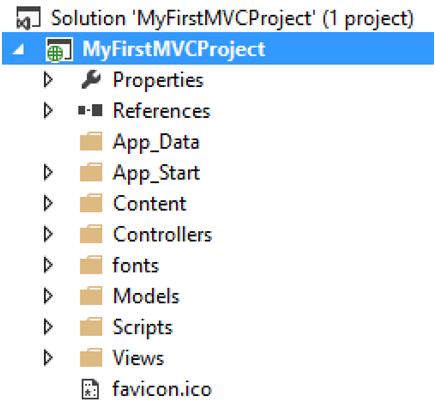This screenshot has width=436, height=404.
Task: Expand the References node
Action: 48,111
